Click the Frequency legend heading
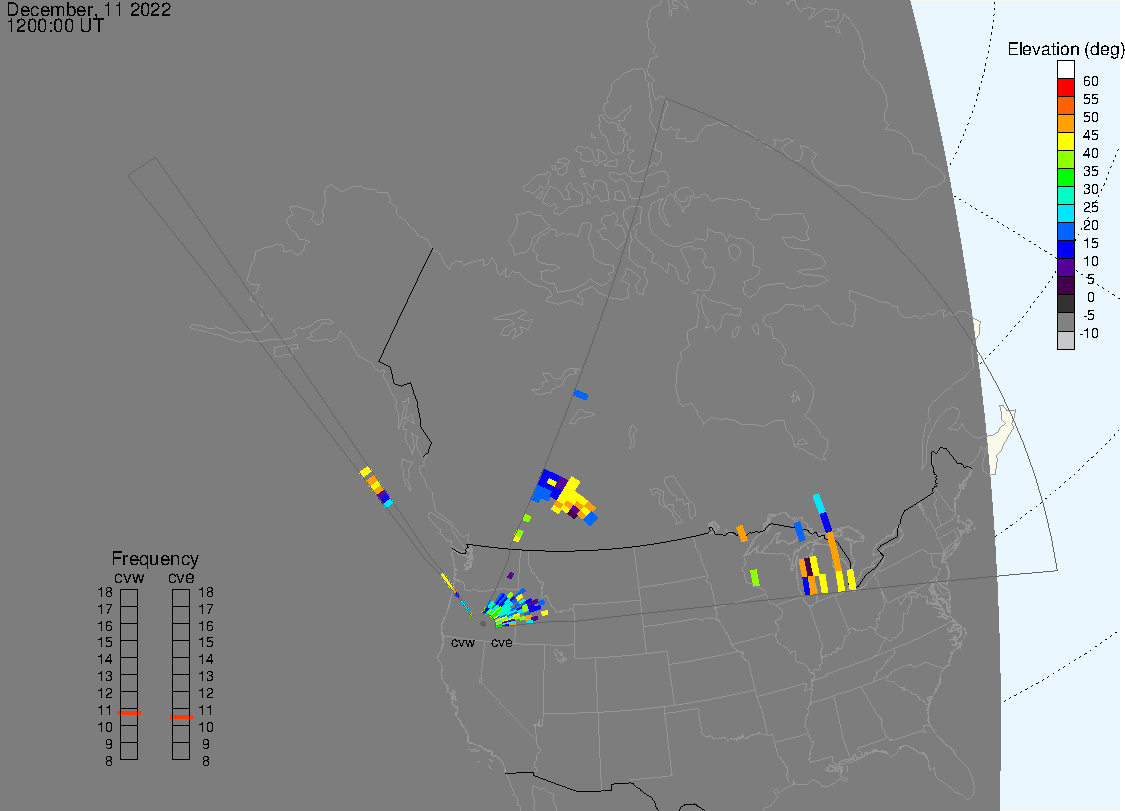The width and height of the screenshot is (1125, 811). click(x=155, y=559)
